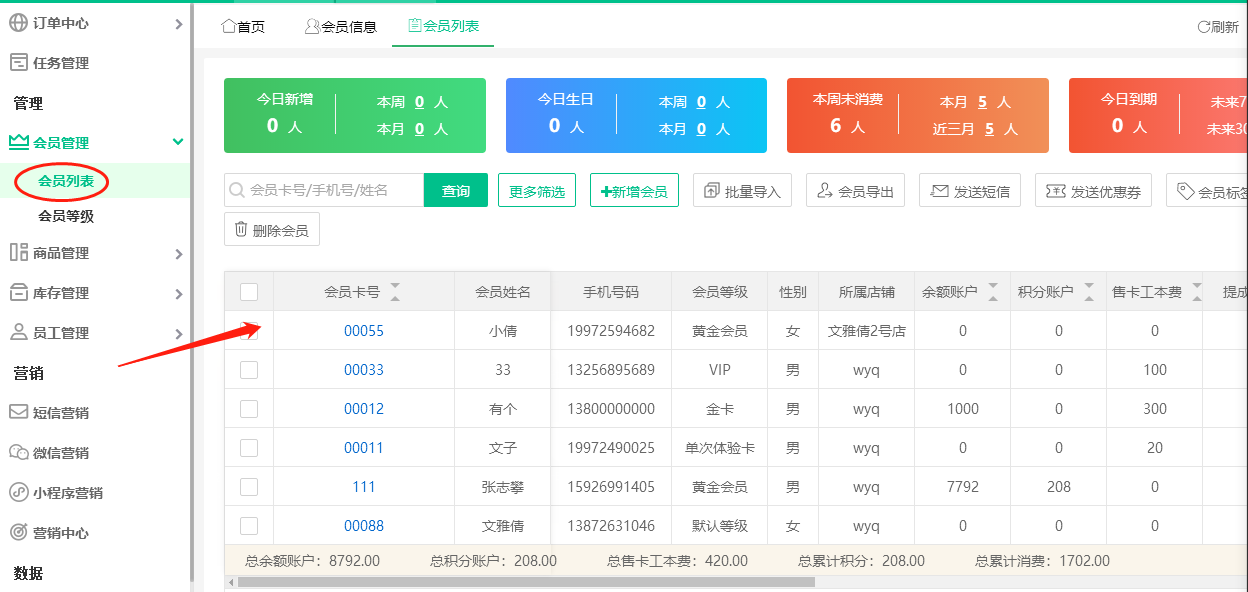This screenshot has height=592, width=1248.
Task: Check the checkbox beside 张志攀's row
Action: click(248, 486)
